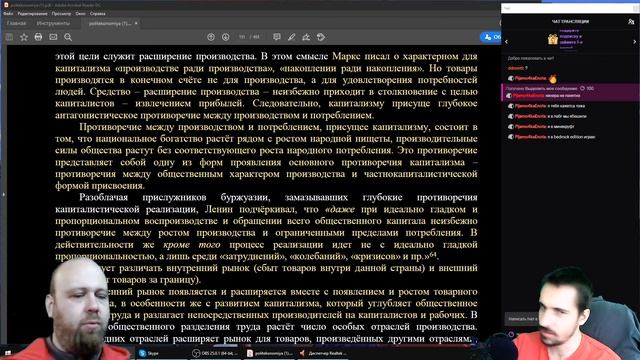
Task: Open the Просмотр menu
Action: click(61, 13)
